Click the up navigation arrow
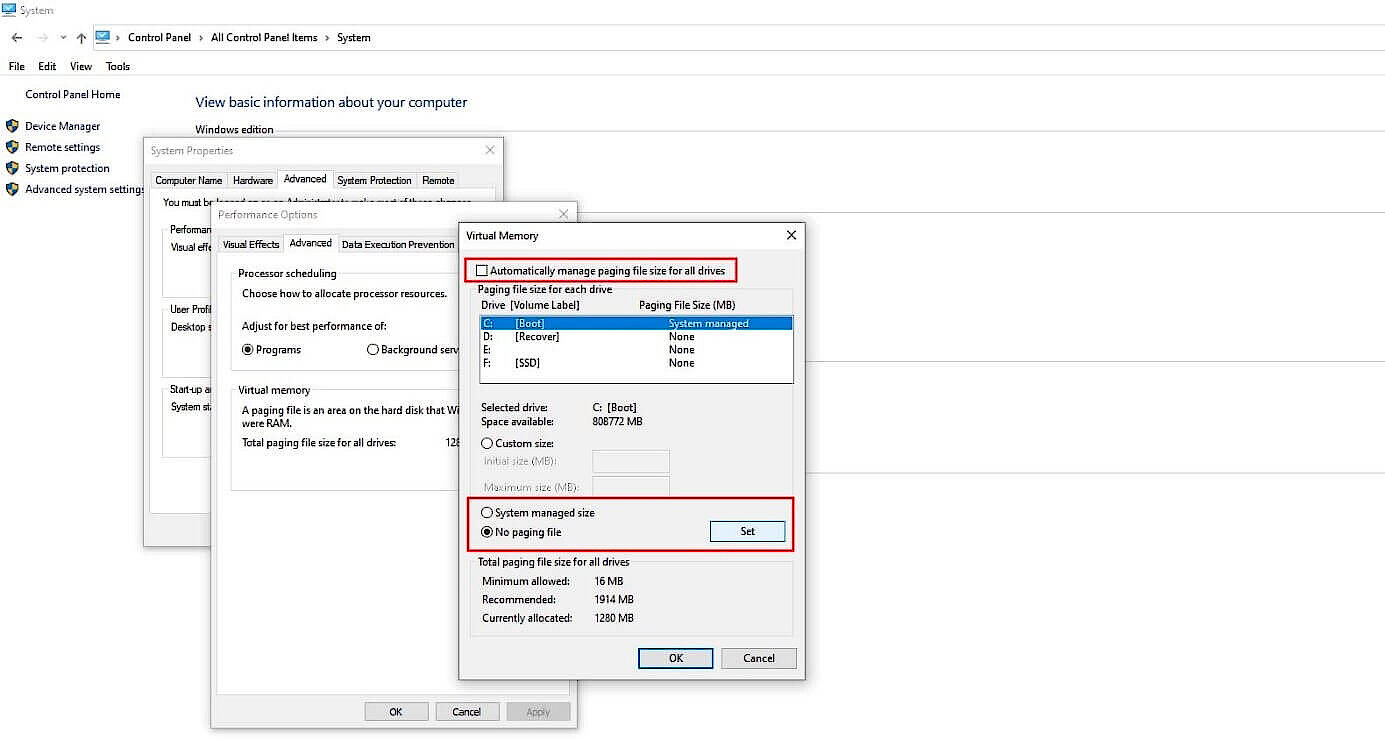The image size is (1385, 740). (81, 37)
